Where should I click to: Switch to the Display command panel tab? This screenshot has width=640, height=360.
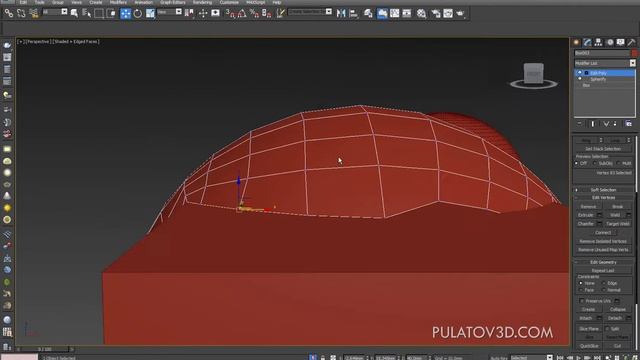pos(620,42)
